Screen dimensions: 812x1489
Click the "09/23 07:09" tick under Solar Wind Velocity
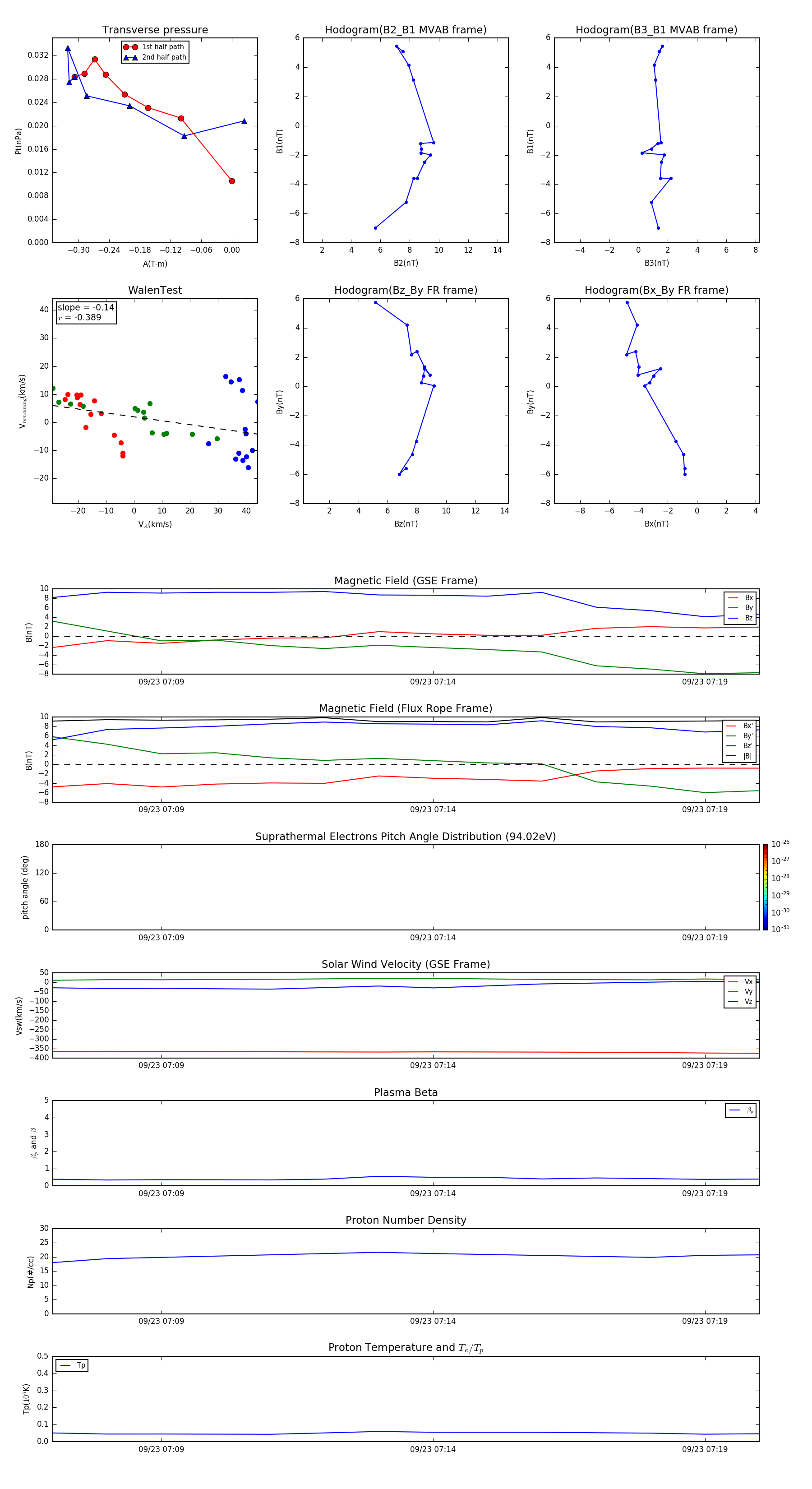(161, 1065)
